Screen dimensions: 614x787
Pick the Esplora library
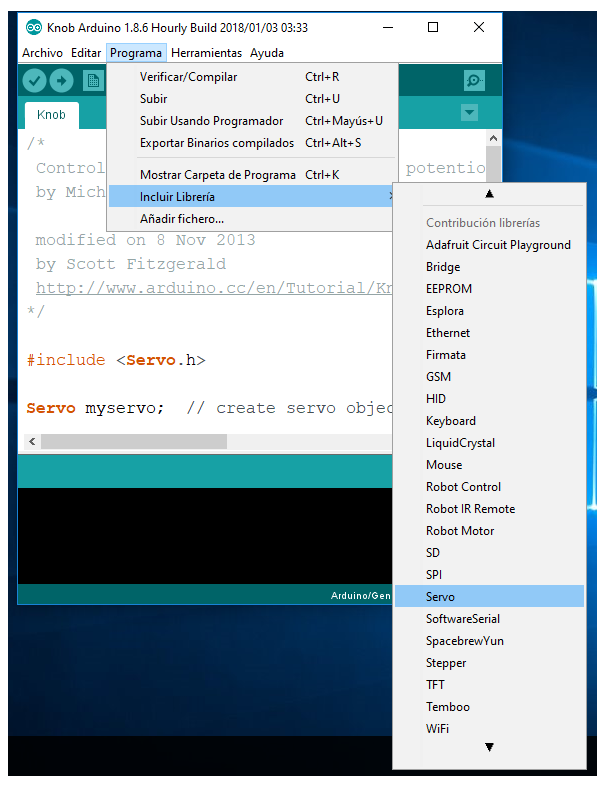coord(489,311)
